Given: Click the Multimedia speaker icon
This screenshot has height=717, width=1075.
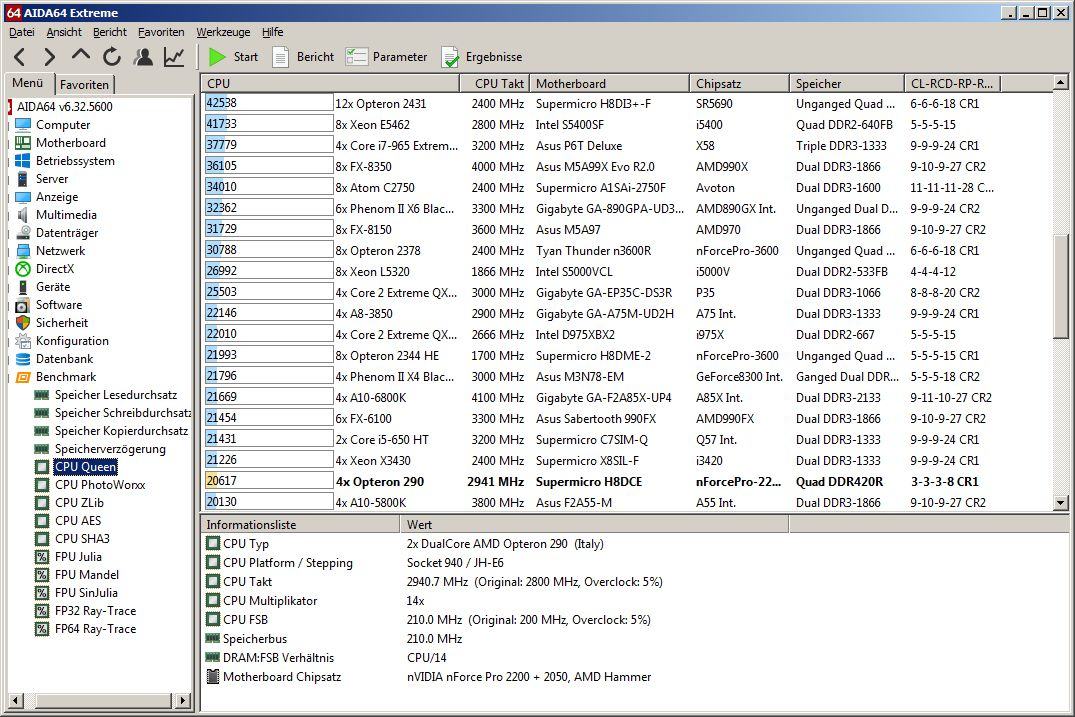Looking at the screenshot, I should click(x=23, y=215).
